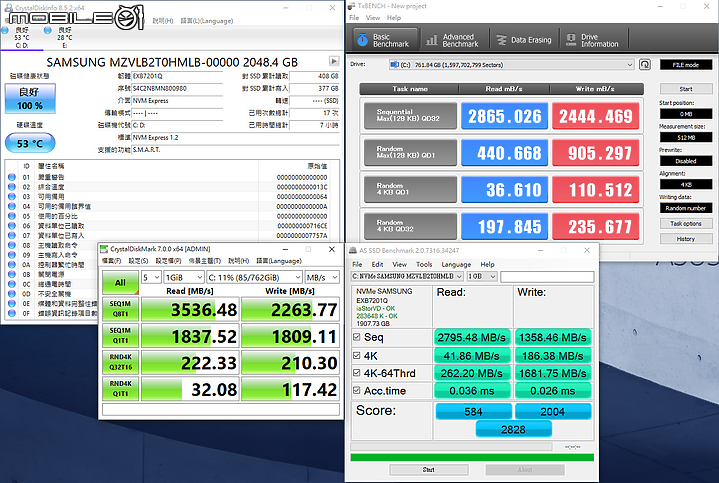Screen dimensions: 719x483
Task: Expand the TxBENCH Drive dropdown
Action: [x=511, y=65]
